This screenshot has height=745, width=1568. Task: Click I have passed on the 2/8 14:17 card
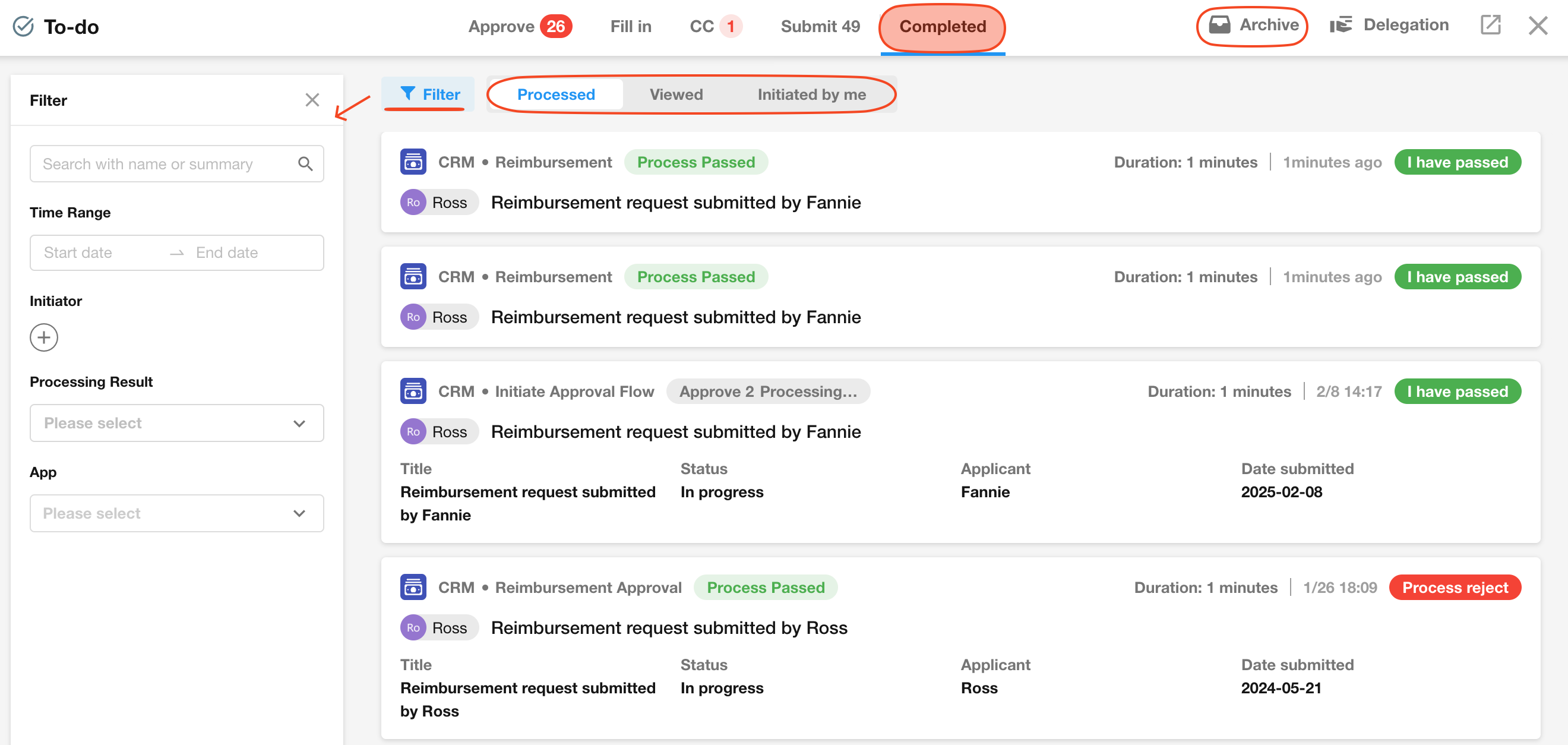coord(1457,391)
